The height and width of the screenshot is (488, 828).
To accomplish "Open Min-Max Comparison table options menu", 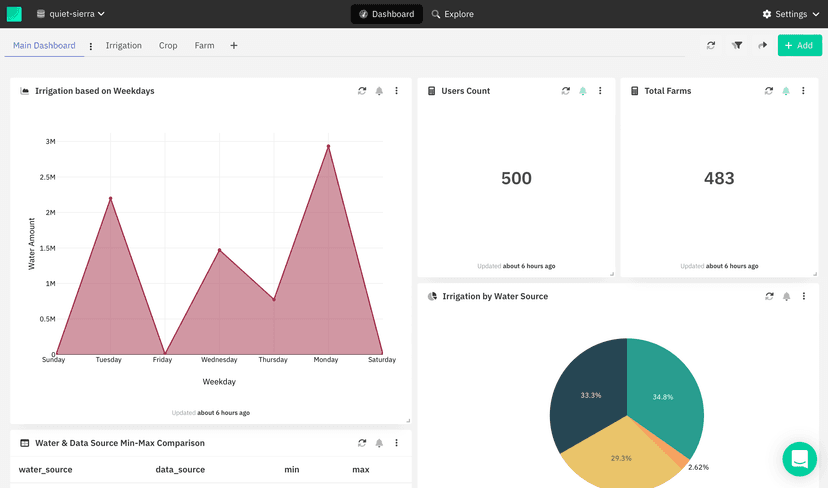I will [x=397, y=443].
